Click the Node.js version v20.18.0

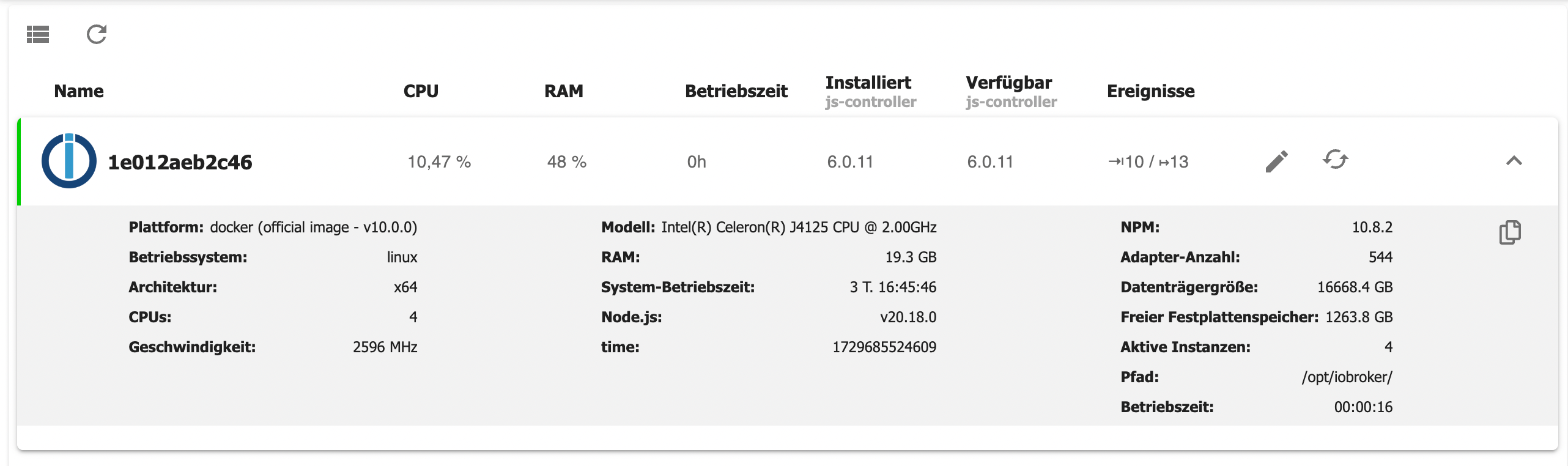point(908,317)
